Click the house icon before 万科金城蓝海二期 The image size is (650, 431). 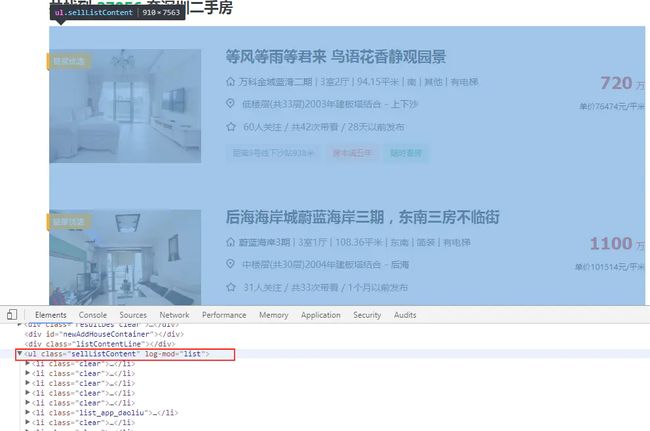(x=230, y=82)
